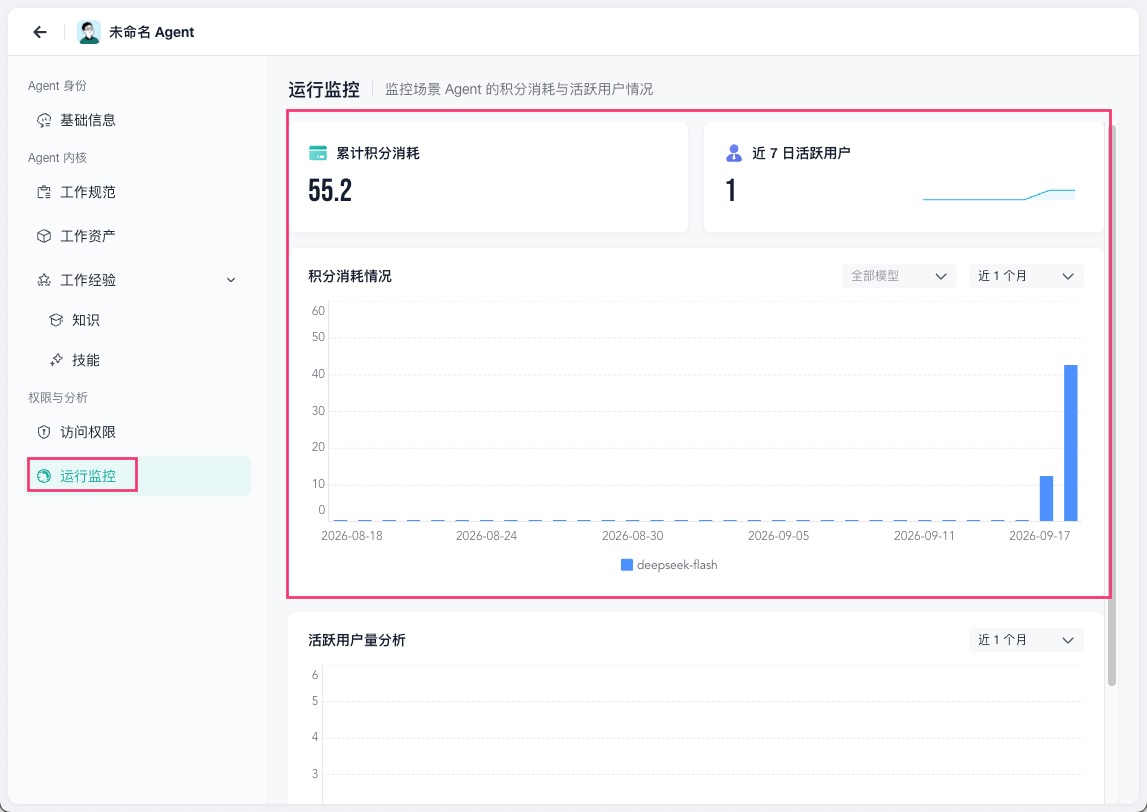The height and width of the screenshot is (812, 1147).
Task: Open 积分消耗情况 time range dropdown
Action: click(x=1026, y=276)
